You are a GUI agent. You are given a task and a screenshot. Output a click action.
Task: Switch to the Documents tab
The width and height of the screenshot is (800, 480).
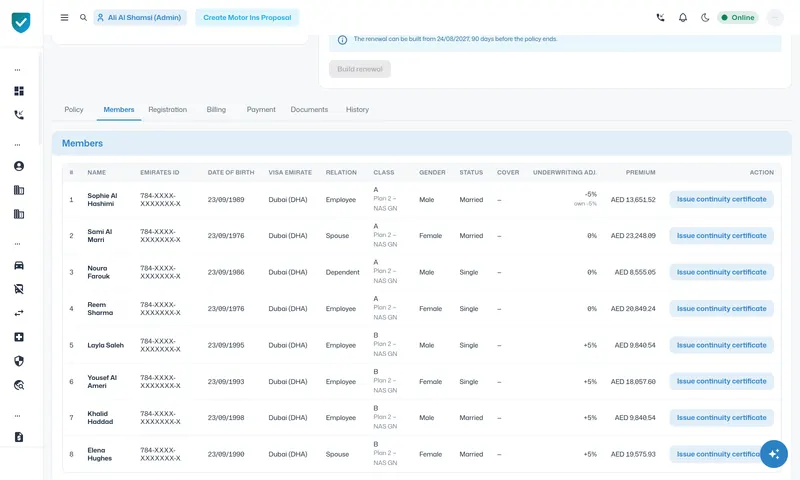(x=309, y=110)
